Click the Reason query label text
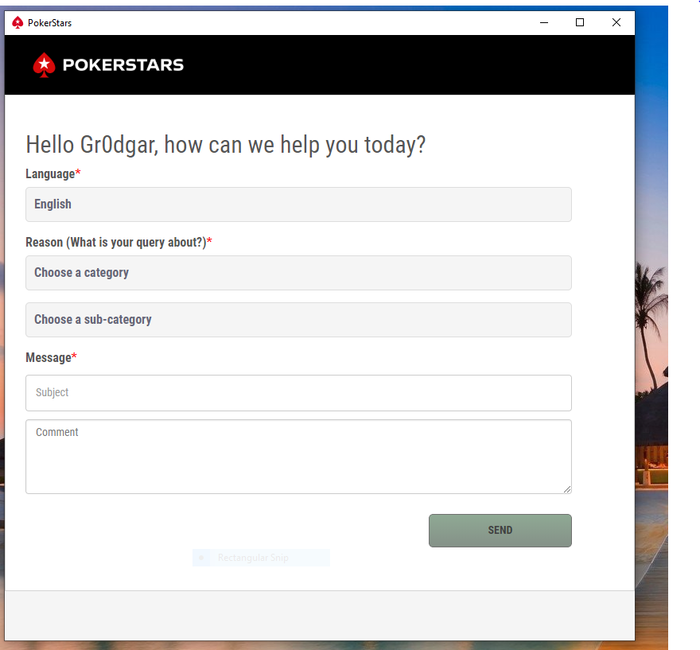Viewport: 700px width, 650px height. [118, 242]
